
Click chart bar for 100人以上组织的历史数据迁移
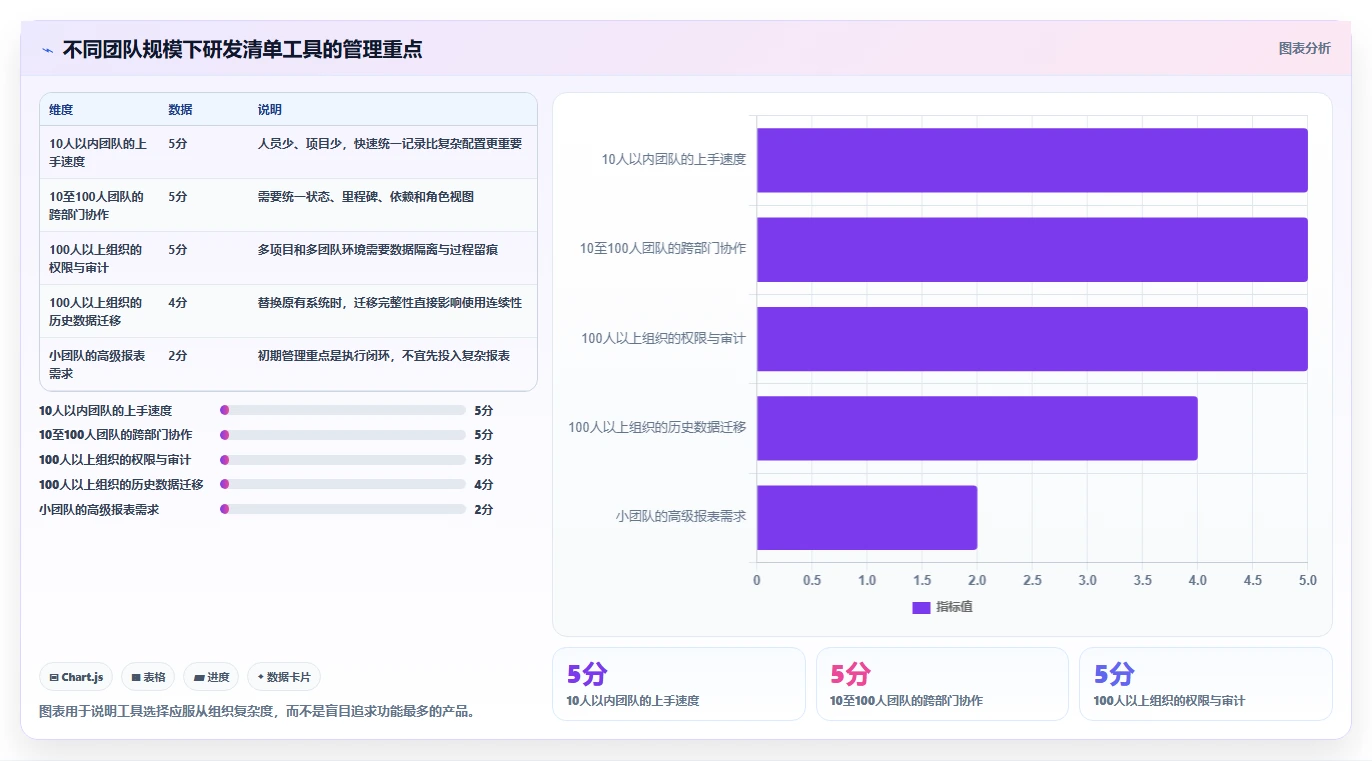click(977, 428)
